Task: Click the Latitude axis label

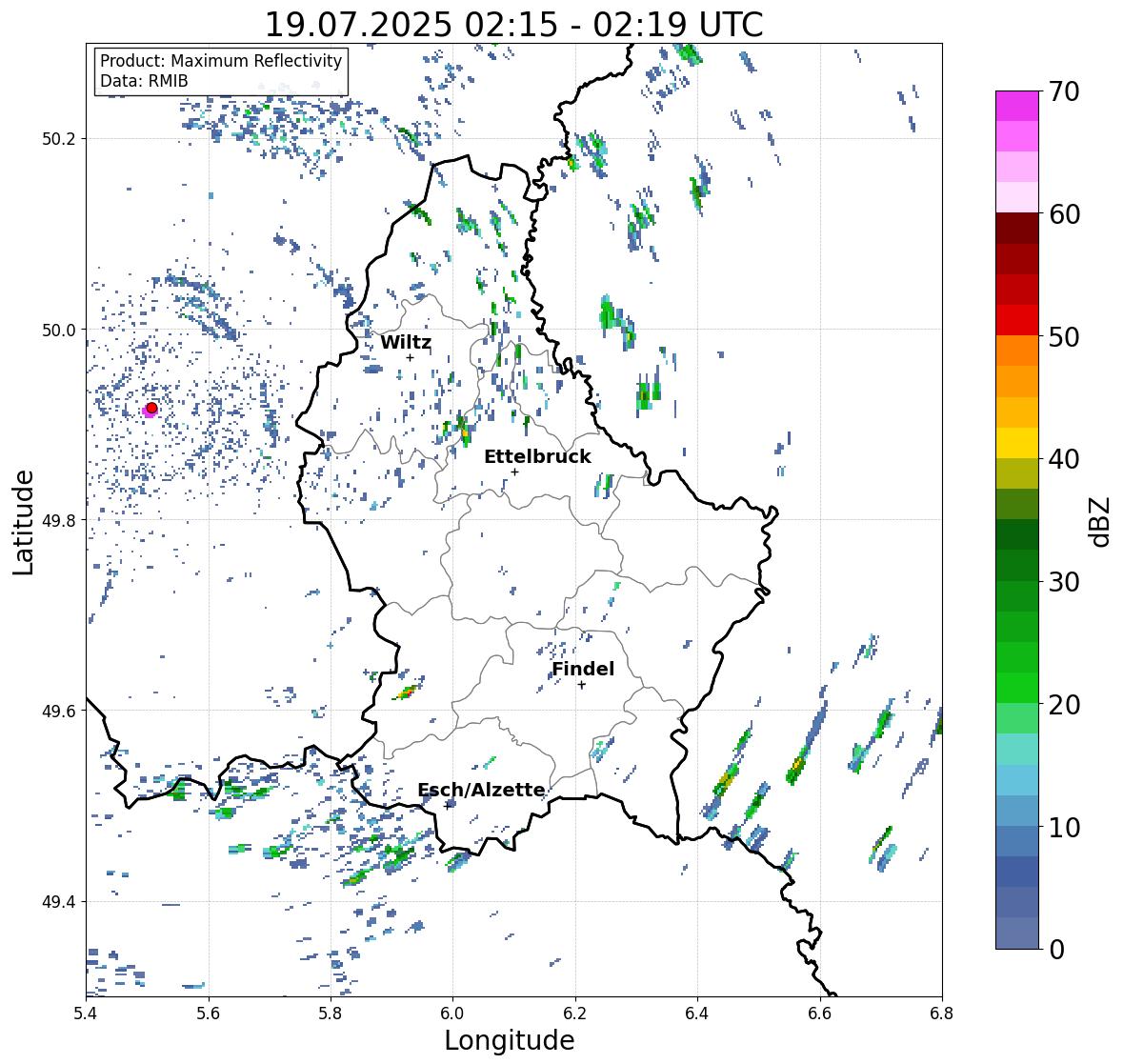Action: (x=23, y=522)
